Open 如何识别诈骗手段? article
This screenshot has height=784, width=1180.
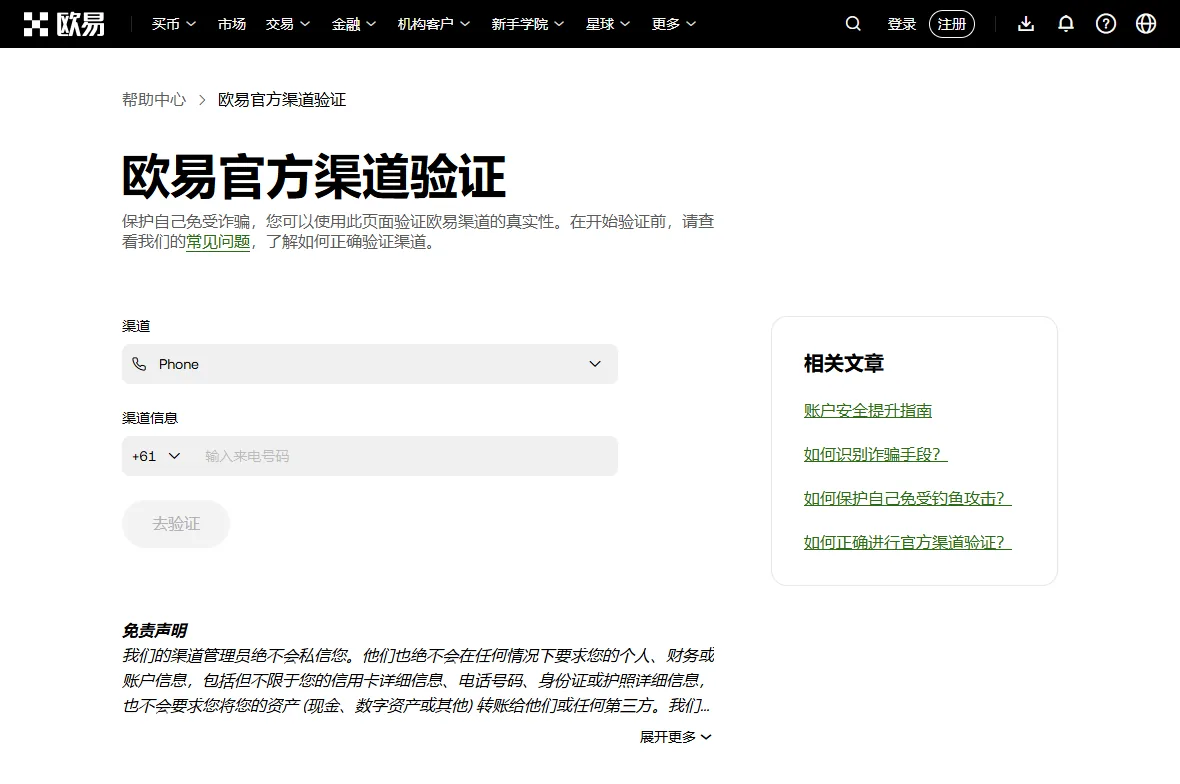875,454
